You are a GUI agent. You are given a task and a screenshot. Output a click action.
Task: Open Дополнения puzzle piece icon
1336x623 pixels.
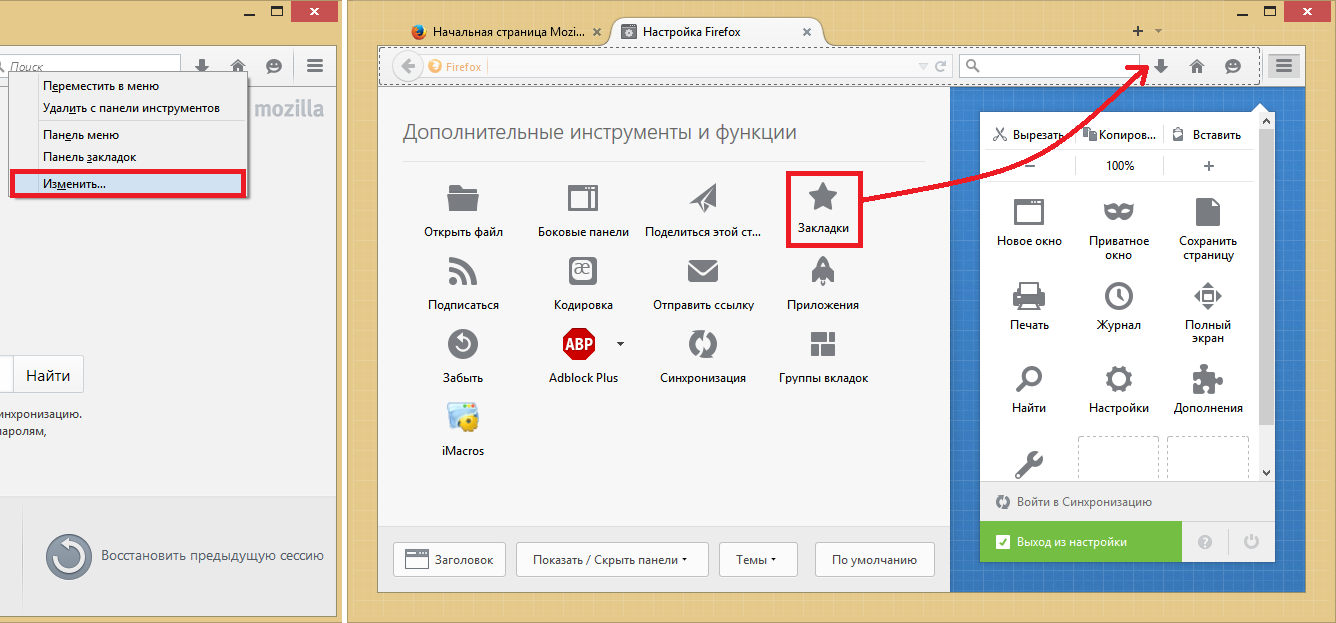pyautogui.click(x=1208, y=379)
